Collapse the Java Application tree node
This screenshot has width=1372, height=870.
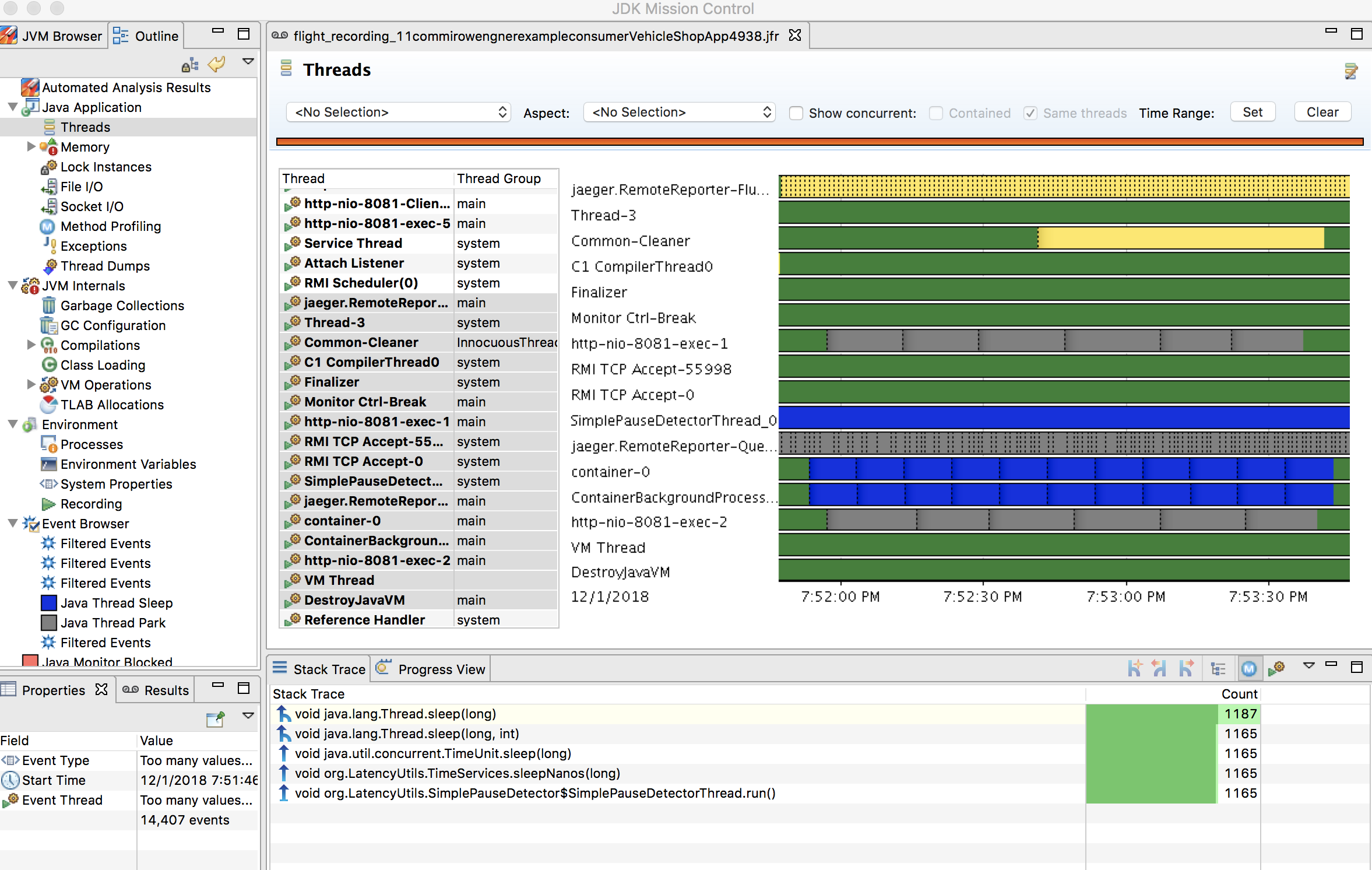coord(12,107)
